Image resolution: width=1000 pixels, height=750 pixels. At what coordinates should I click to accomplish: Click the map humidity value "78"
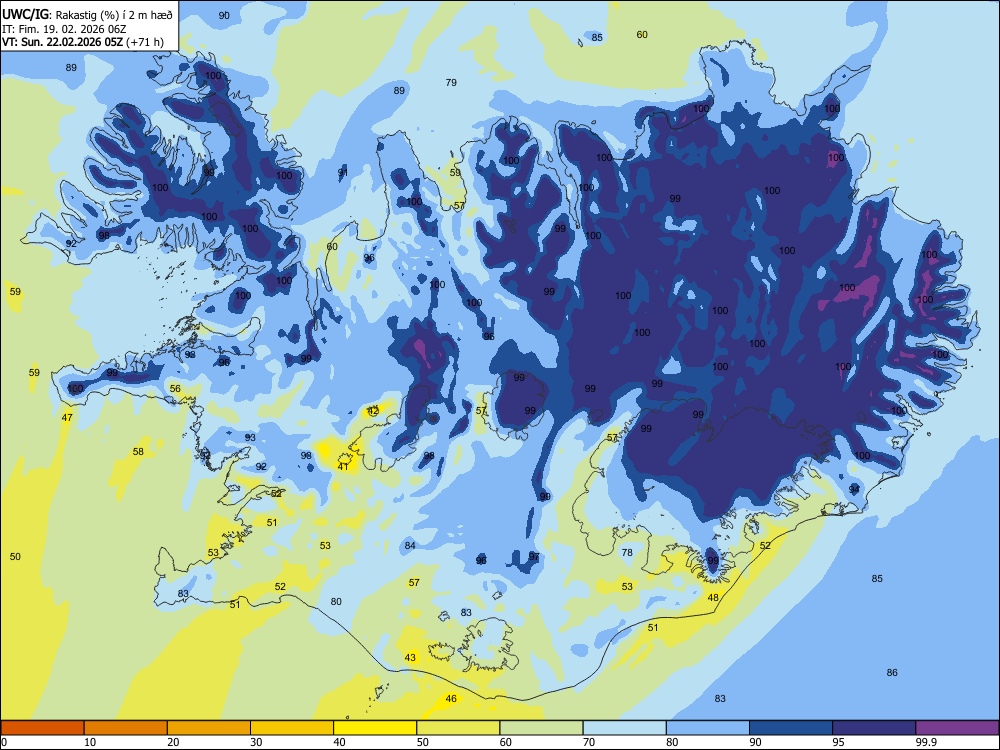click(x=627, y=552)
